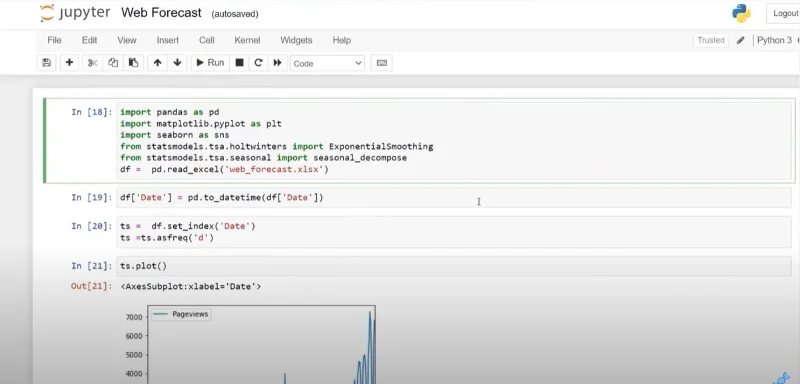Click into the In [18] imports code cell
This screenshot has width=800, height=384.
click(x=454, y=140)
